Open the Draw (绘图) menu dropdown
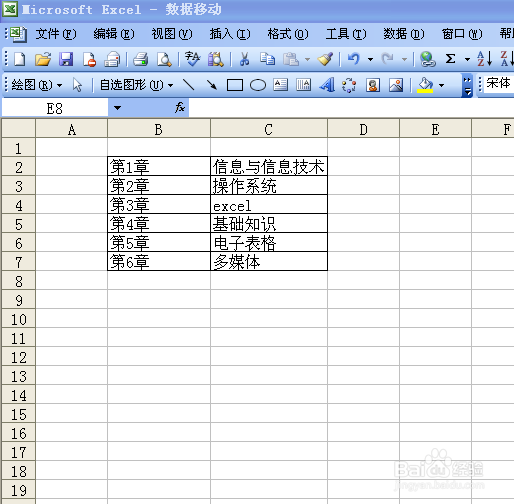The image size is (514, 504). point(36,85)
